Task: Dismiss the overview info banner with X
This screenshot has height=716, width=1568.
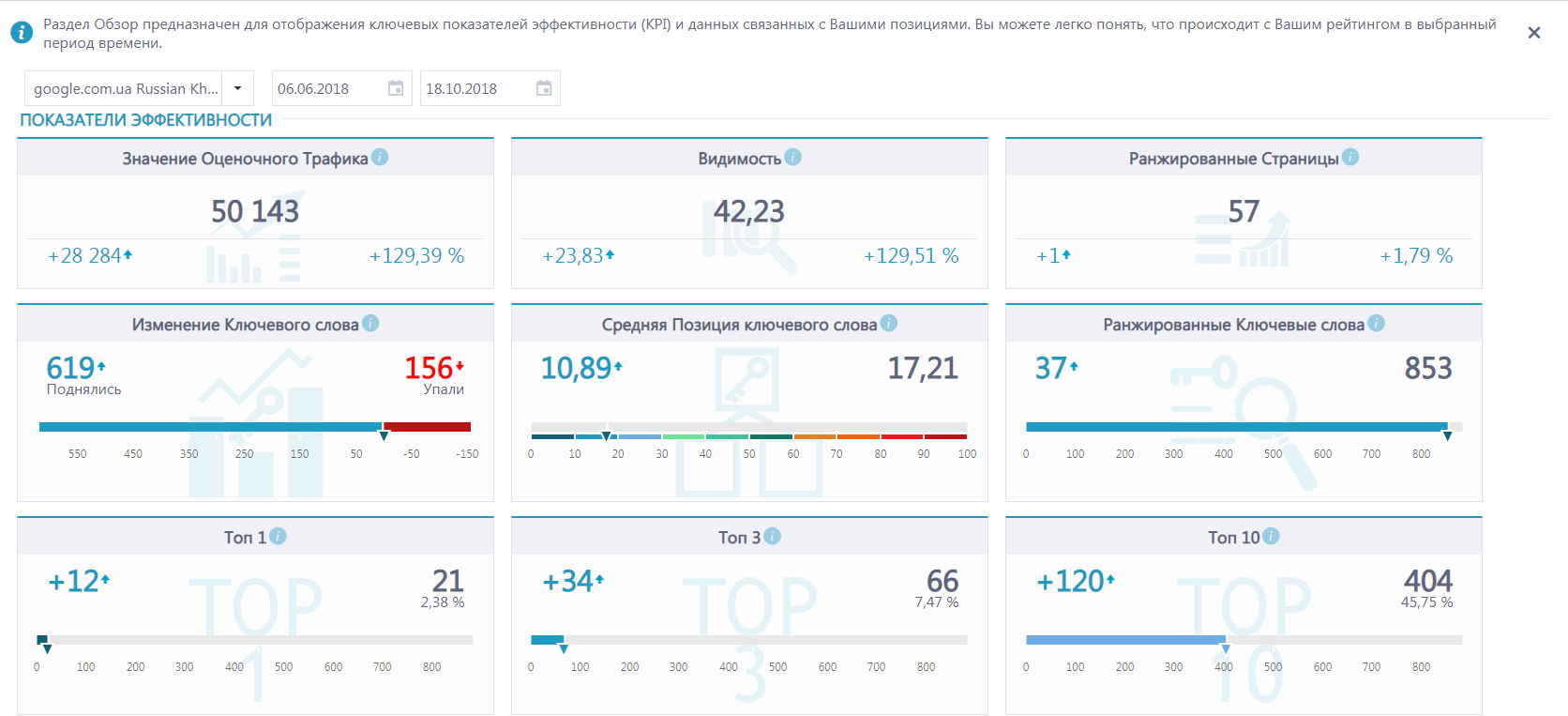Action: click(x=1534, y=33)
